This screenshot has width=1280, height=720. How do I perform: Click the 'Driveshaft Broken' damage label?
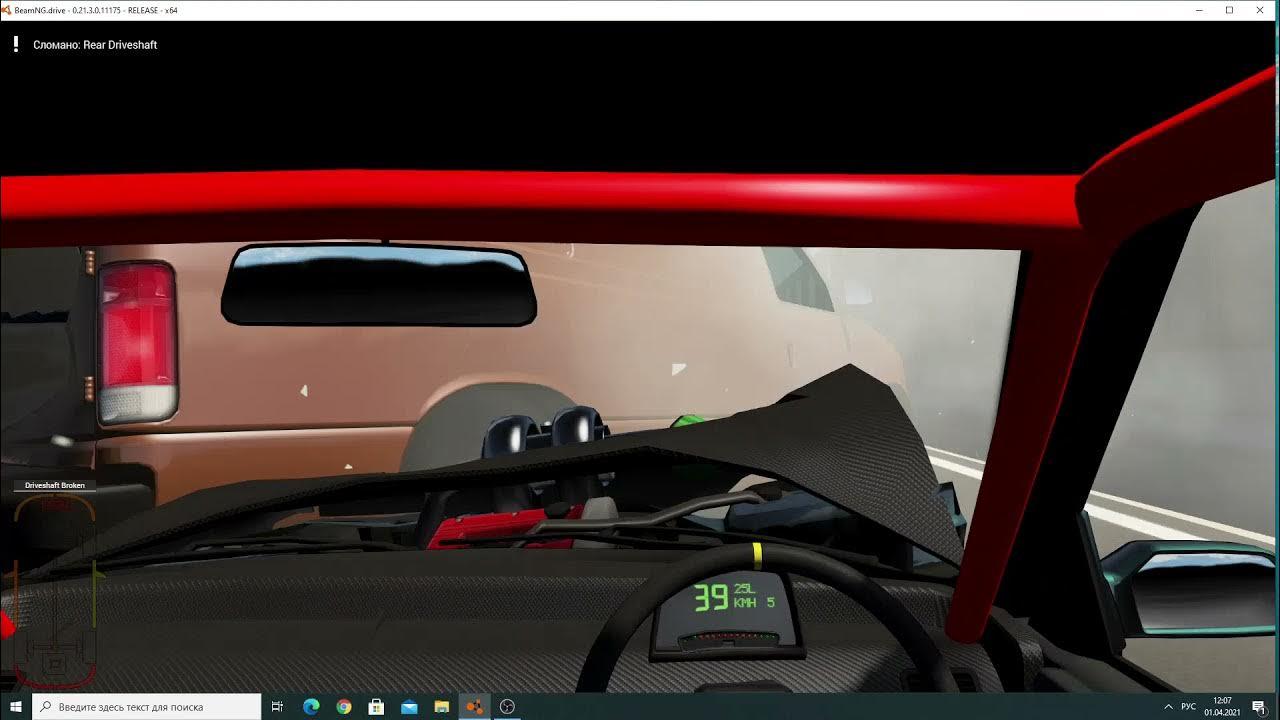point(55,485)
